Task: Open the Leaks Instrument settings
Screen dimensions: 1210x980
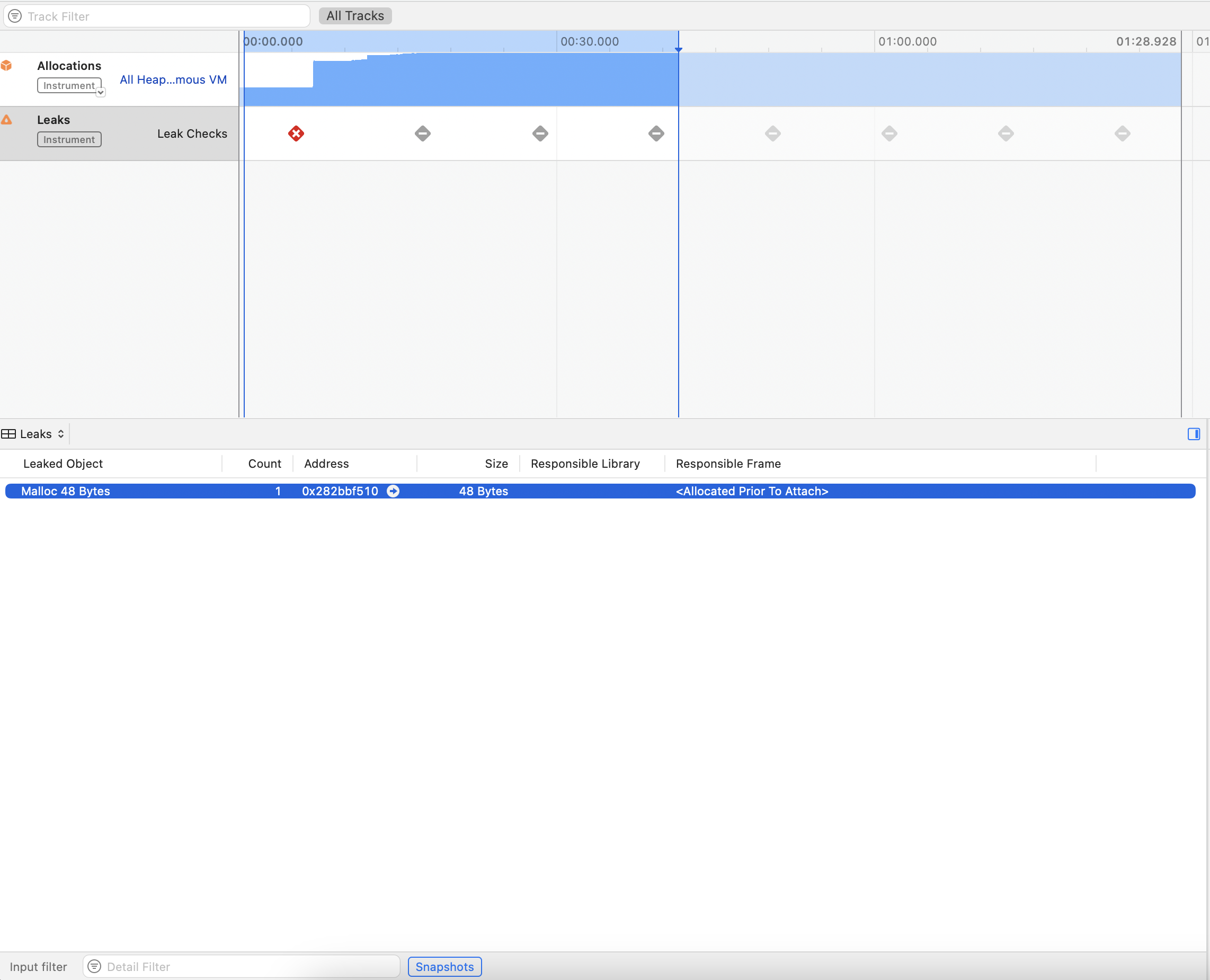Action: click(x=68, y=139)
